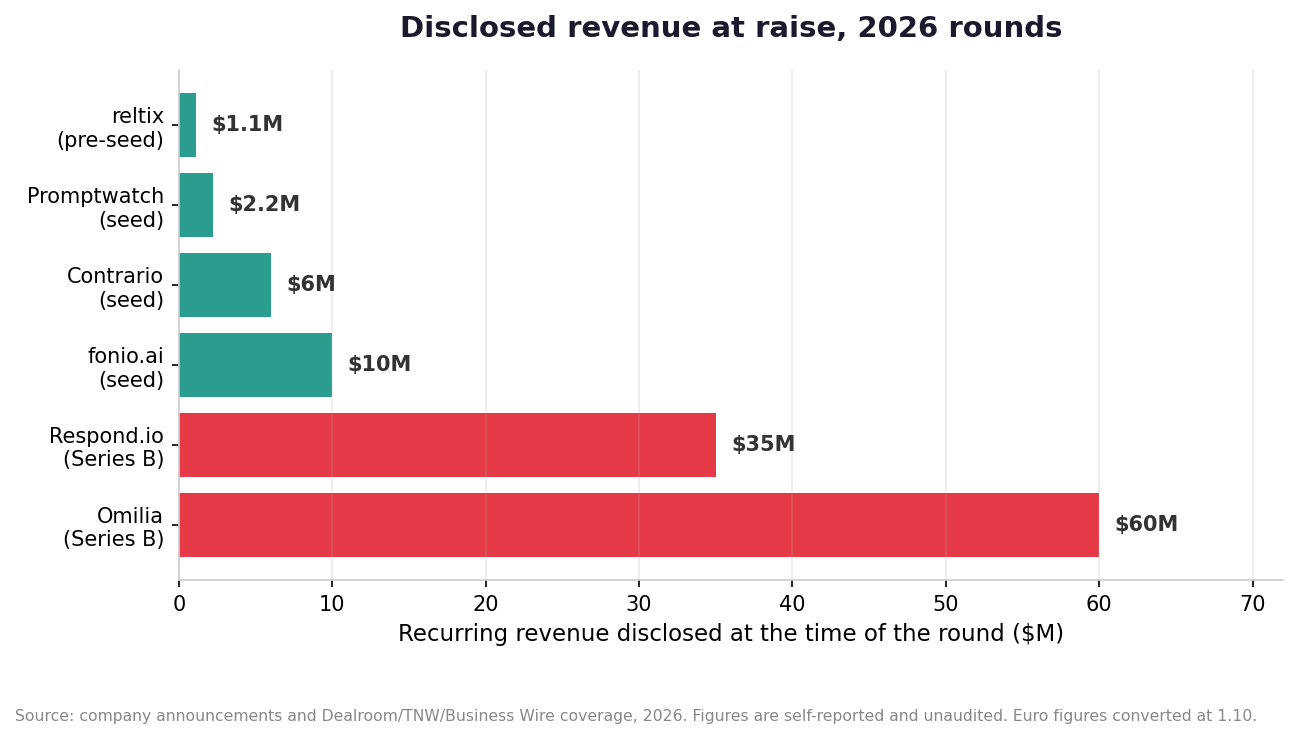Screen dimensions: 1298x739
Task: Click the chart title 'Disclosed revenue at raise, 2026 rounds'
Action: coord(731,28)
